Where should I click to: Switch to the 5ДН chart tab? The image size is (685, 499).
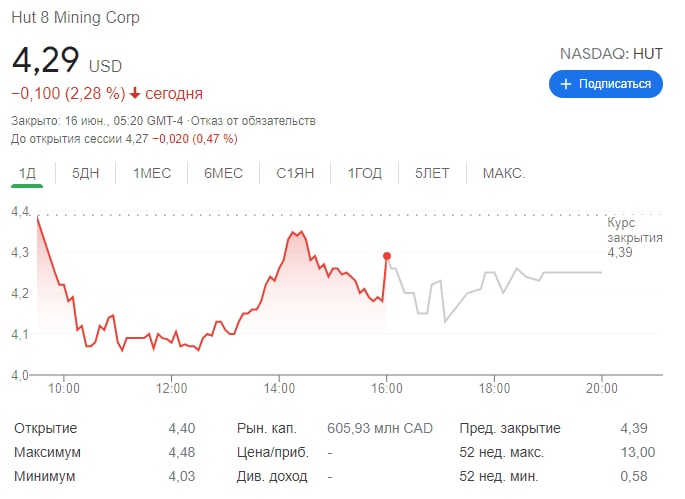tap(86, 173)
